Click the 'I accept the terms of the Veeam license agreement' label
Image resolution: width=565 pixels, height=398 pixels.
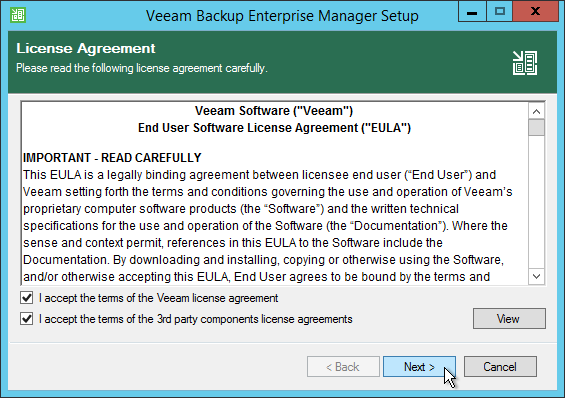(x=159, y=298)
